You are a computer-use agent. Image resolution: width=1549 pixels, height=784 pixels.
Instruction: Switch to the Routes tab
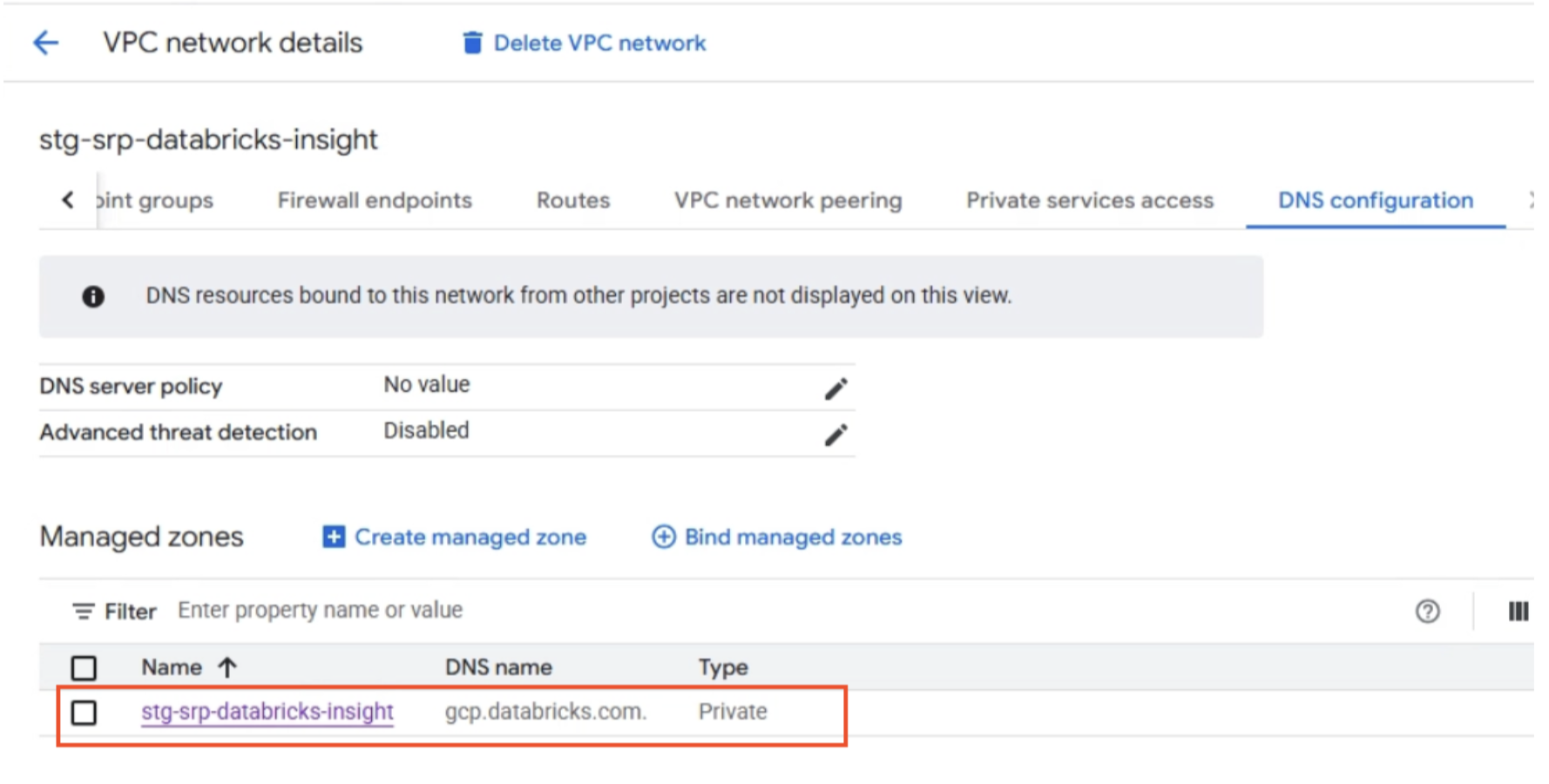coord(572,200)
